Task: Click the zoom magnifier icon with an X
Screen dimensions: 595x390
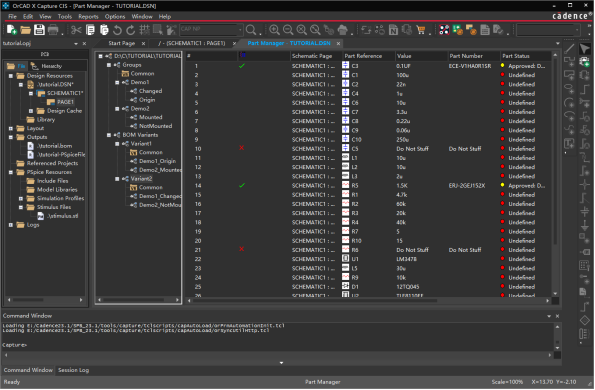Action: (302, 30)
